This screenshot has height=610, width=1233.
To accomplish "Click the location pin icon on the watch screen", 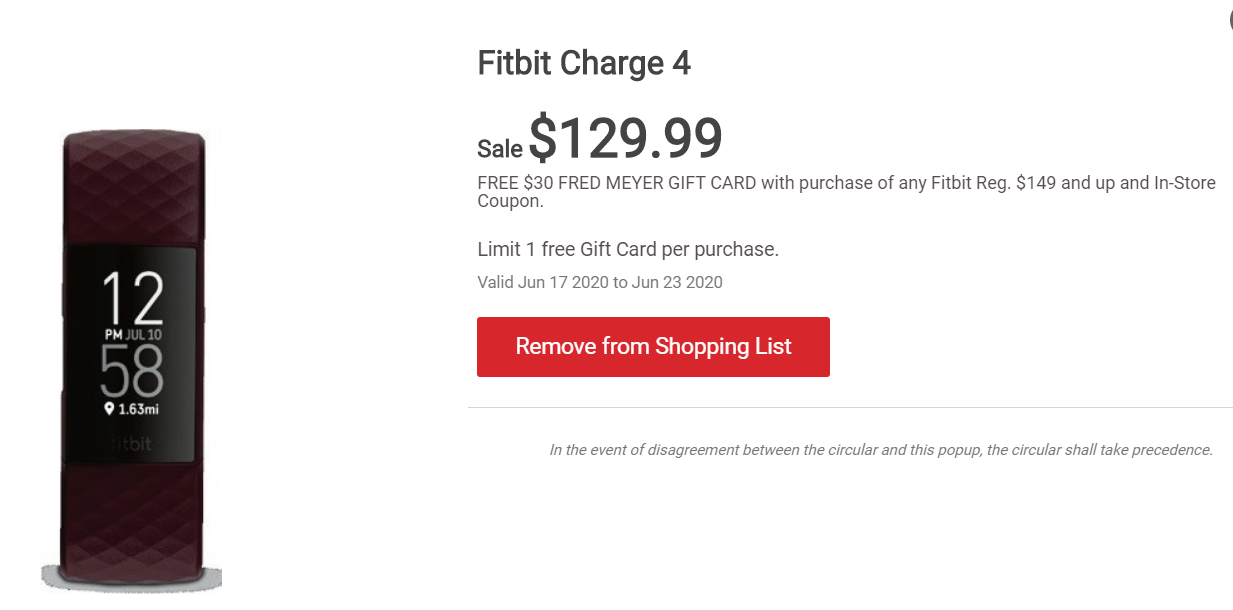I will coord(109,408).
